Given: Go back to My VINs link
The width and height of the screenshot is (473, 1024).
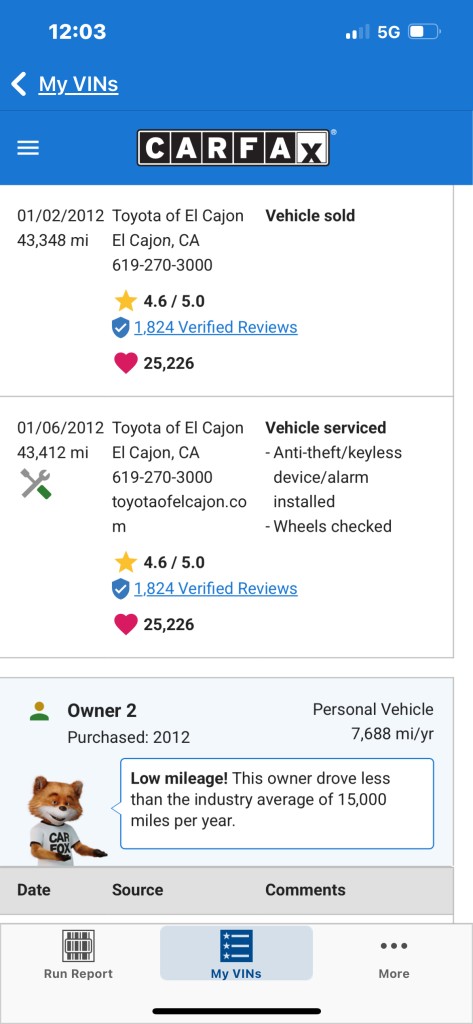Looking at the screenshot, I should (x=78, y=84).
